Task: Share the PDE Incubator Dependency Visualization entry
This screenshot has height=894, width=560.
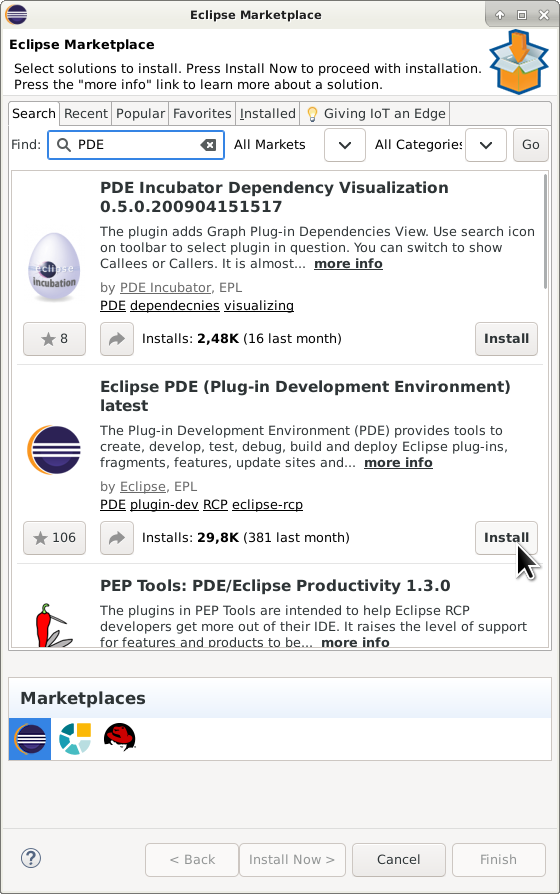Action: click(x=117, y=339)
